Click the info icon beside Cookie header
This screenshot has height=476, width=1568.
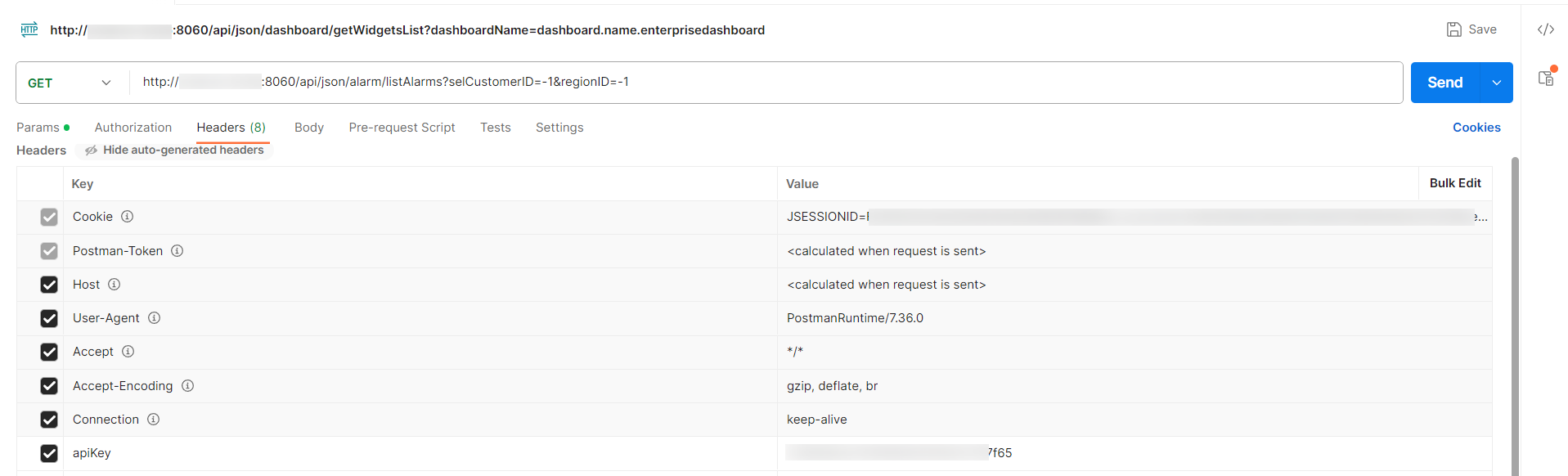(127, 217)
